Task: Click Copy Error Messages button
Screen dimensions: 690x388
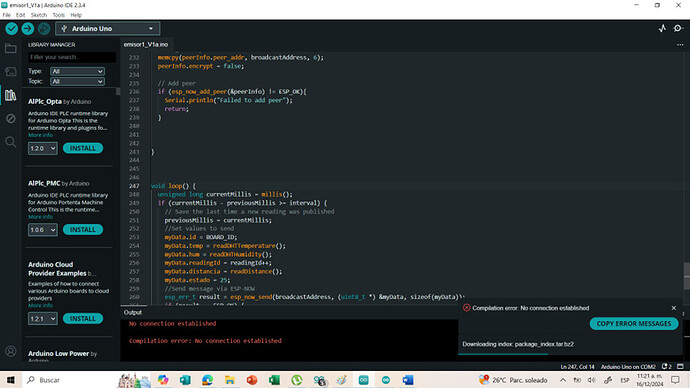Action: pyautogui.click(x=634, y=323)
